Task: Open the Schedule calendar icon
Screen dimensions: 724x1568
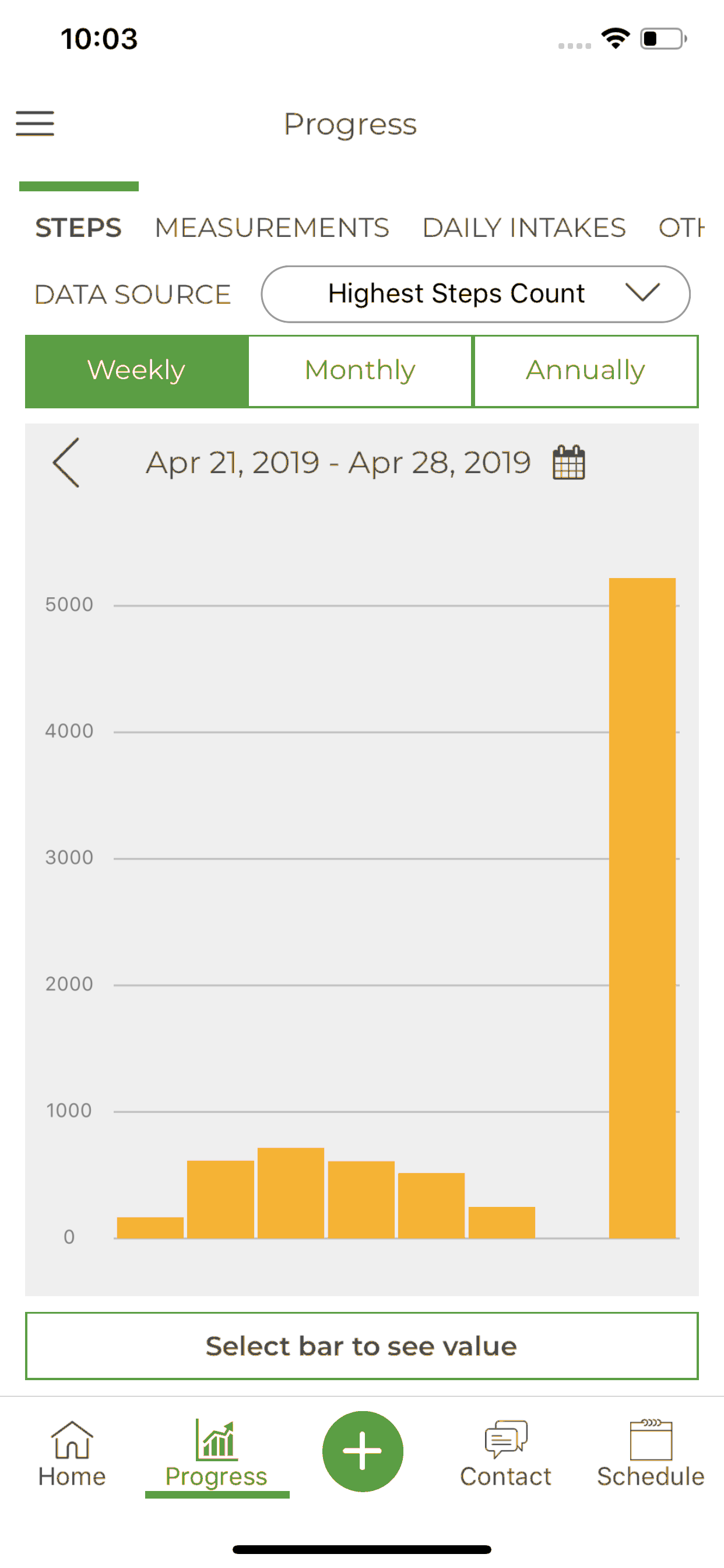Action: tap(651, 1440)
